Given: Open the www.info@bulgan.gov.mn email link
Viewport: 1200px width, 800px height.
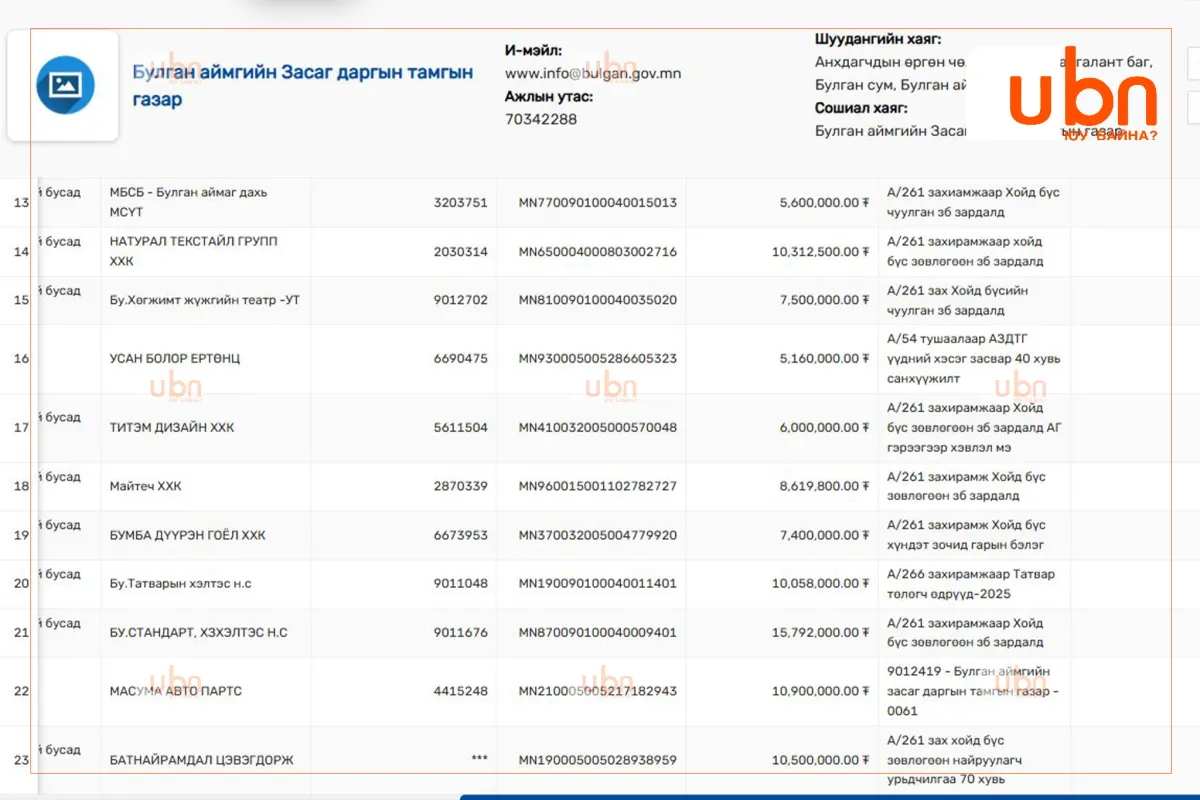Looking at the screenshot, I should (593, 73).
